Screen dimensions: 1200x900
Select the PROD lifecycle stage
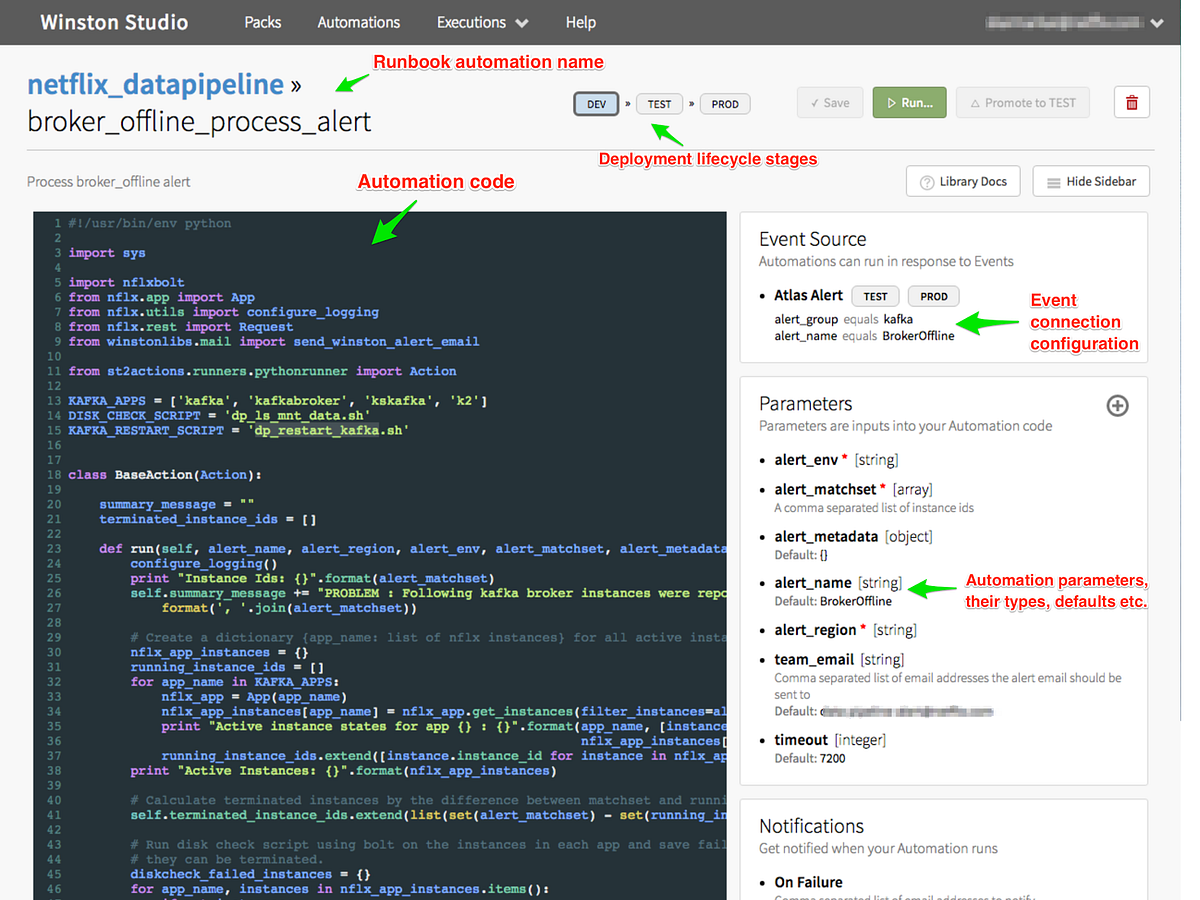725,104
